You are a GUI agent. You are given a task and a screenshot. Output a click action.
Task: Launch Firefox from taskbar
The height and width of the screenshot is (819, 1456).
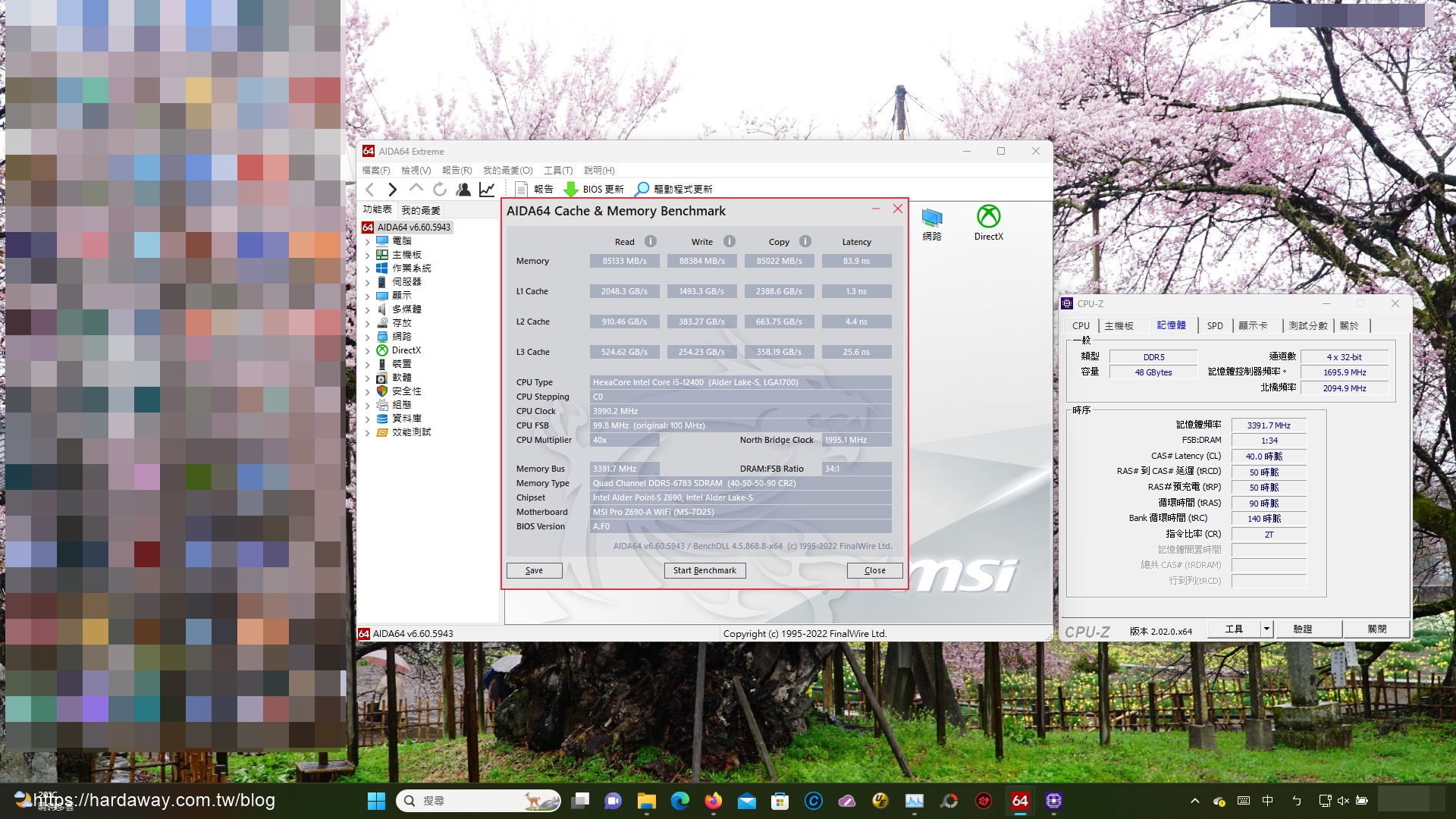pos(713,801)
